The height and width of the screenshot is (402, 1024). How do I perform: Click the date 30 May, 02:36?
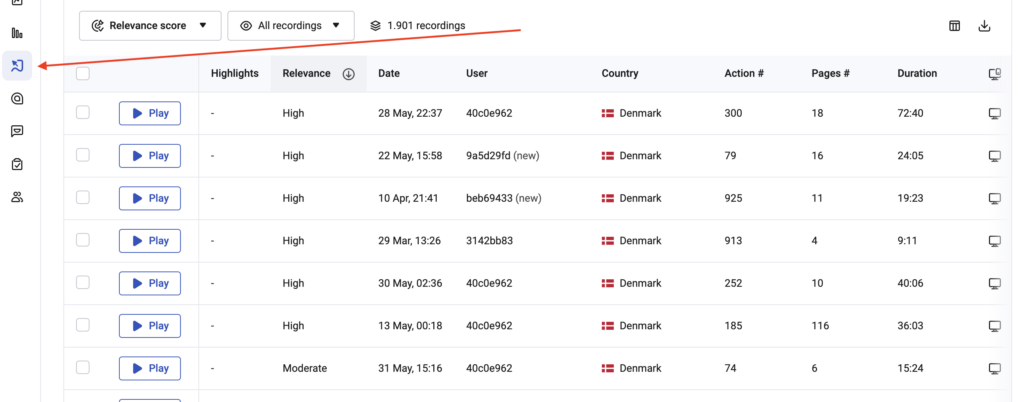pos(410,283)
